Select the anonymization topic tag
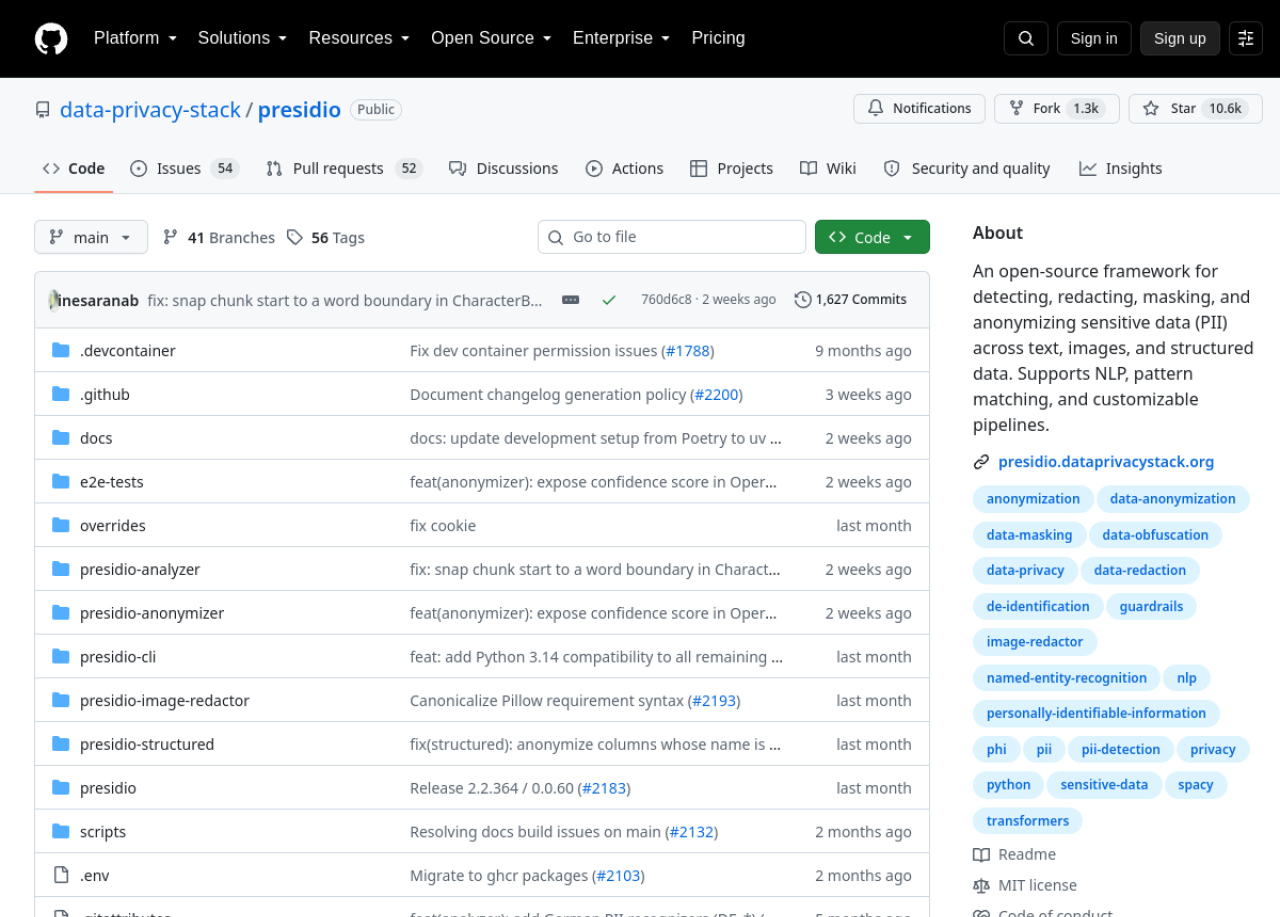Image resolution: width=1280 pixels, height=917 pixels. tap(1033, 499)
